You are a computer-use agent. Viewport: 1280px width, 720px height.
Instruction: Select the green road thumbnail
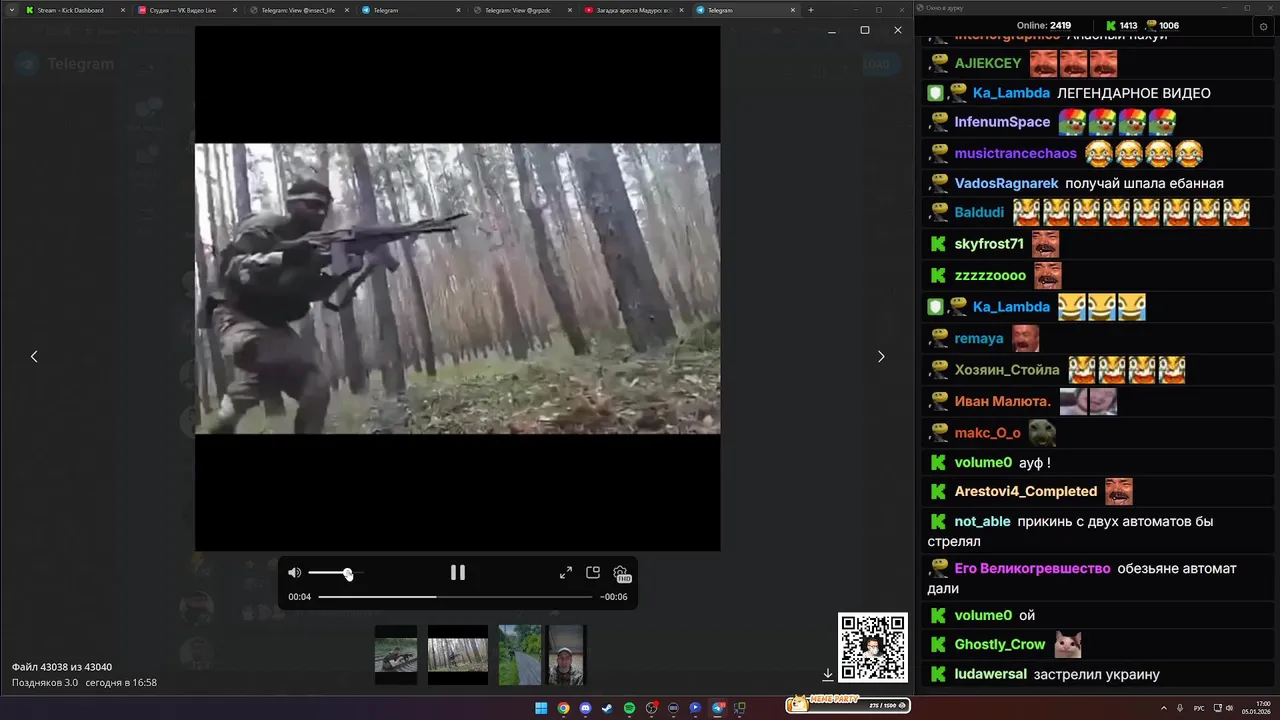coord(520,655)
